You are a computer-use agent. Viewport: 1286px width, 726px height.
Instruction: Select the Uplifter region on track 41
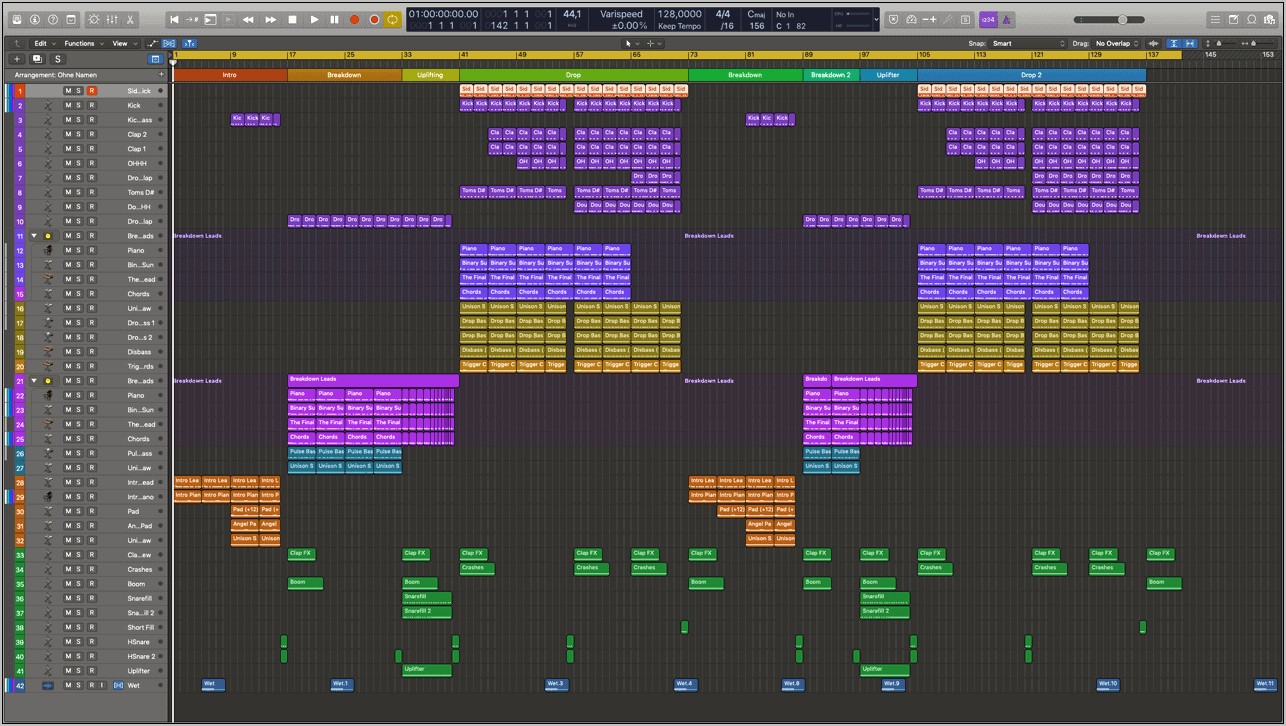[x=427, y=671]
